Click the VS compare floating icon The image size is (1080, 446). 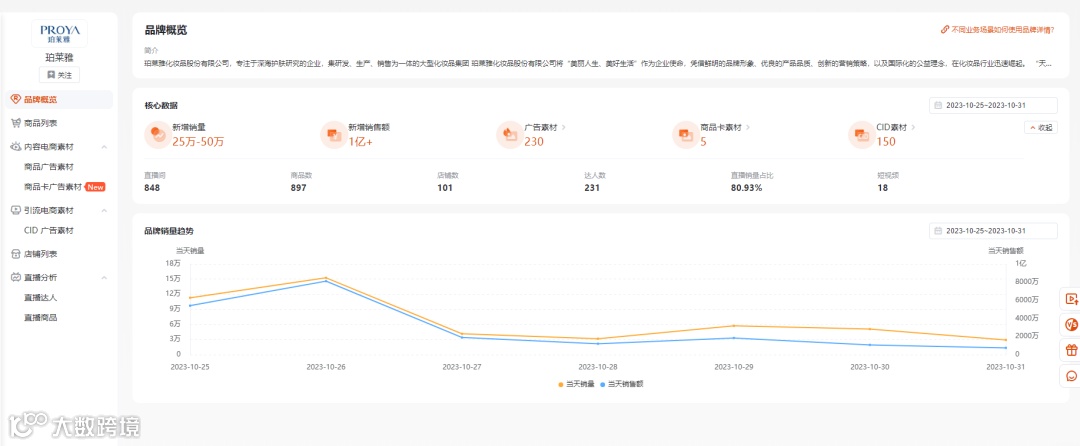pyautogui.click(x=1071, y=324)
